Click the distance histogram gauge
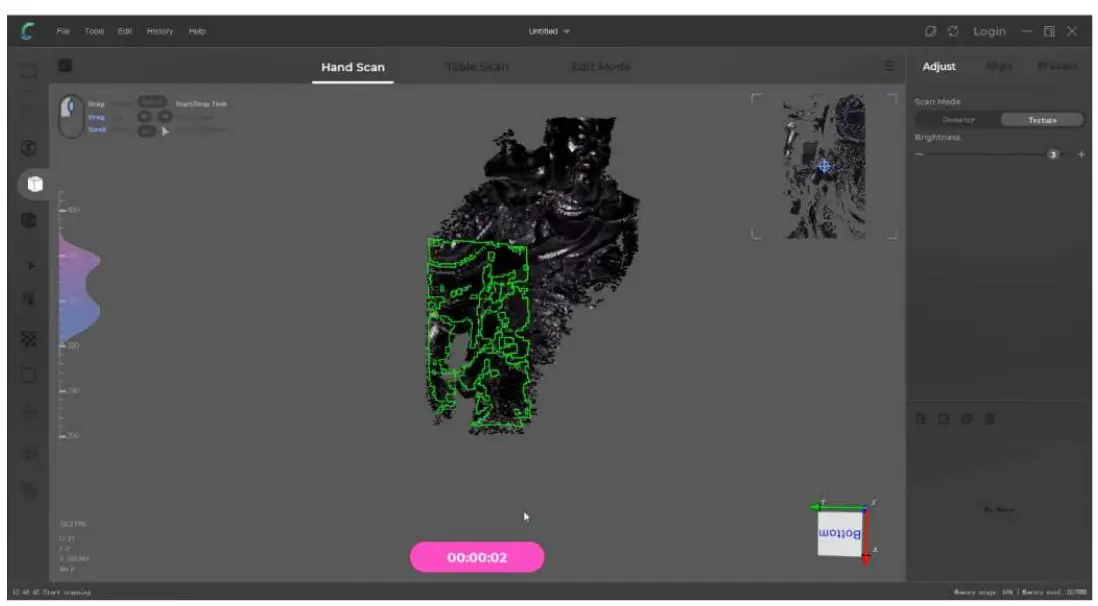The image size is (1098, 606). point(78,315)
